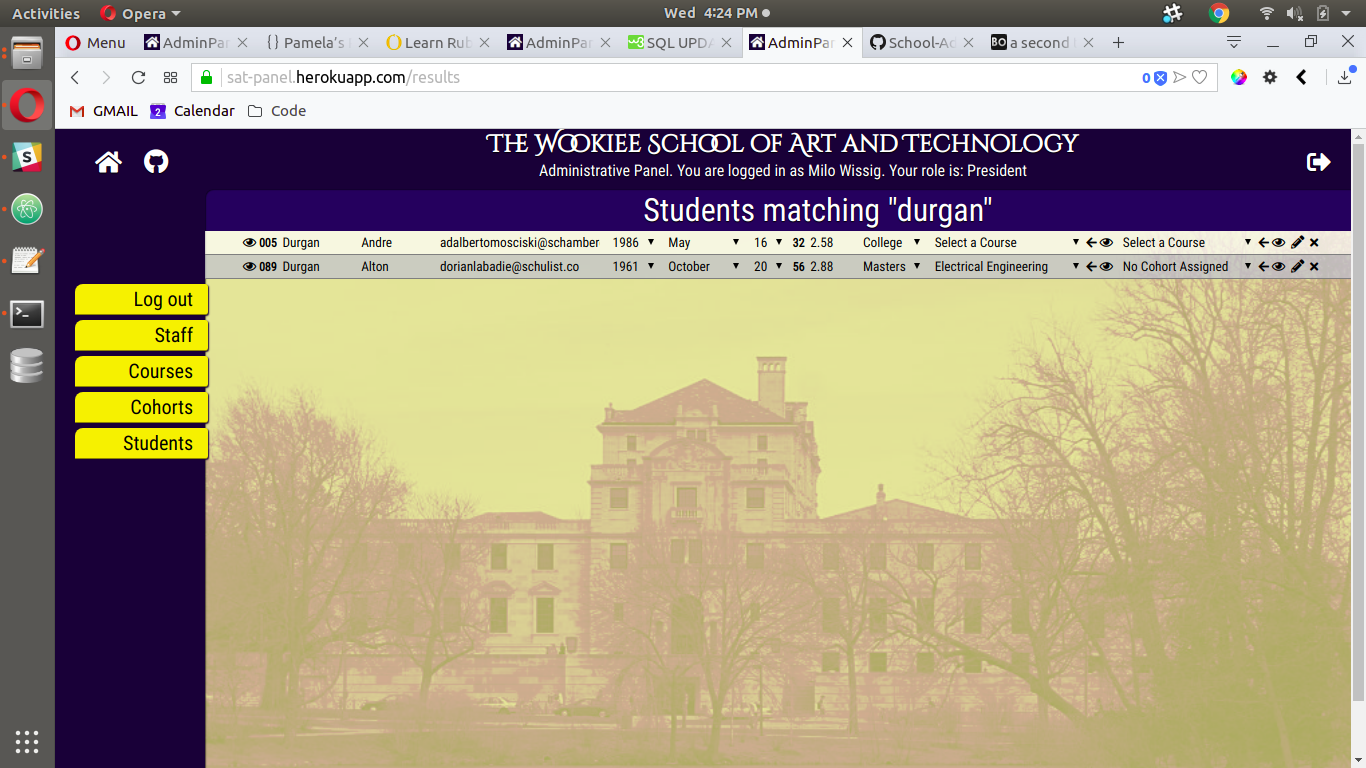Open the Cohorts section
The image size is (1366, 768).
click(x=142, y=408)
